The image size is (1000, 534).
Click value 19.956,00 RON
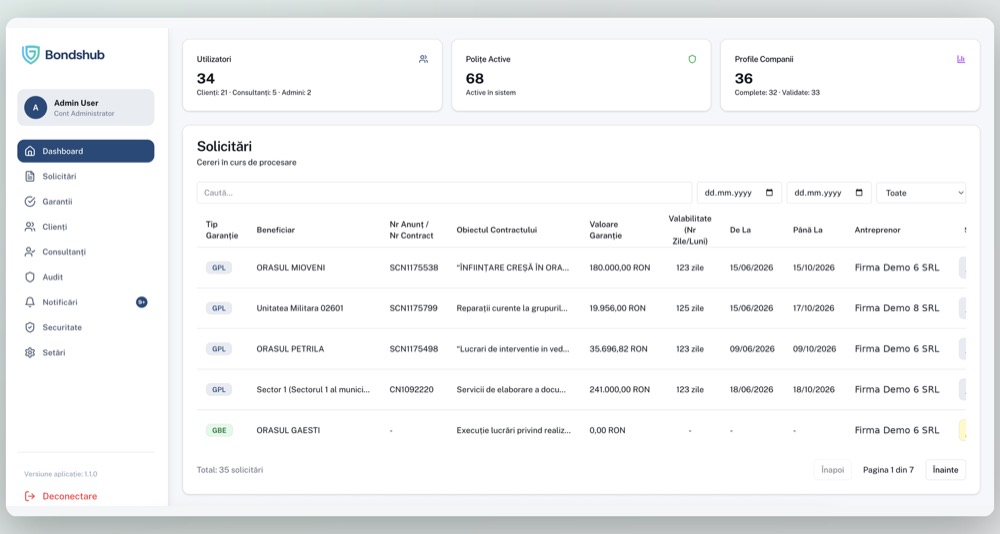click(617, 308)
